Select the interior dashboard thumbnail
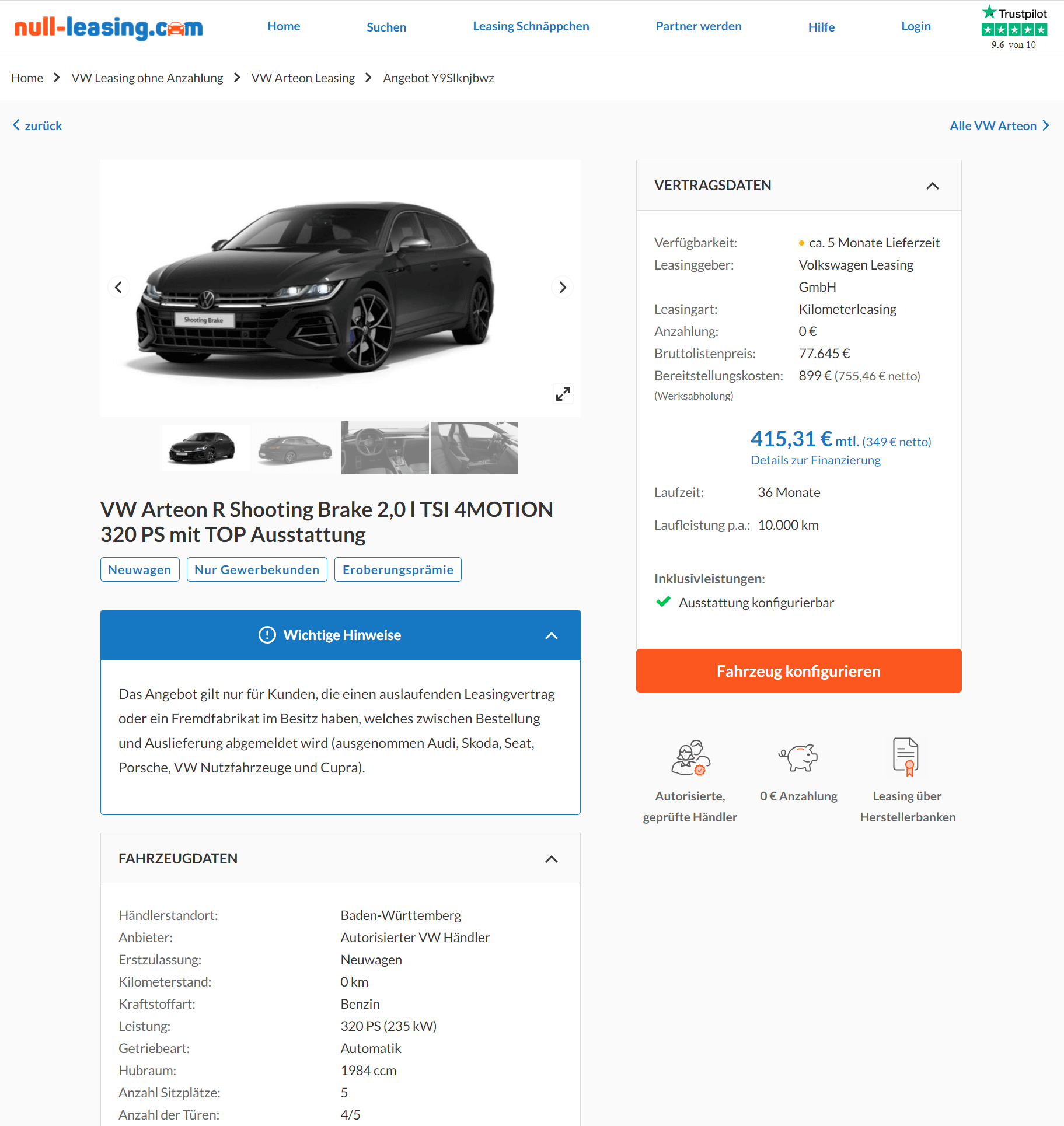Image resolution: width=1064 pixels, height=1126 pixels. coord(385,447)
